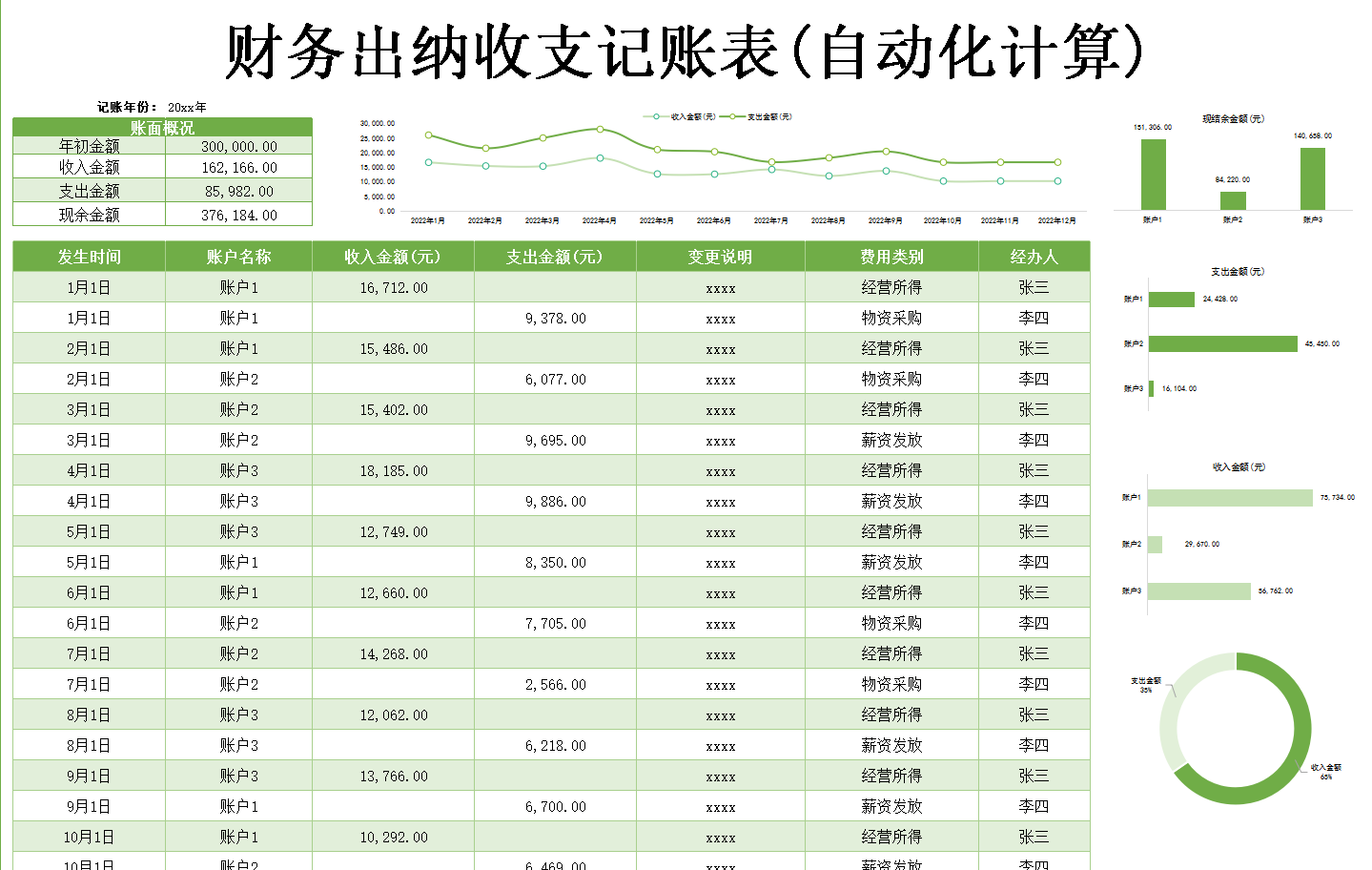Select the 10,292.00 income cell
Image resolution: width=1372 pixels, height=870 pixels.
click(x=393, y=837)
